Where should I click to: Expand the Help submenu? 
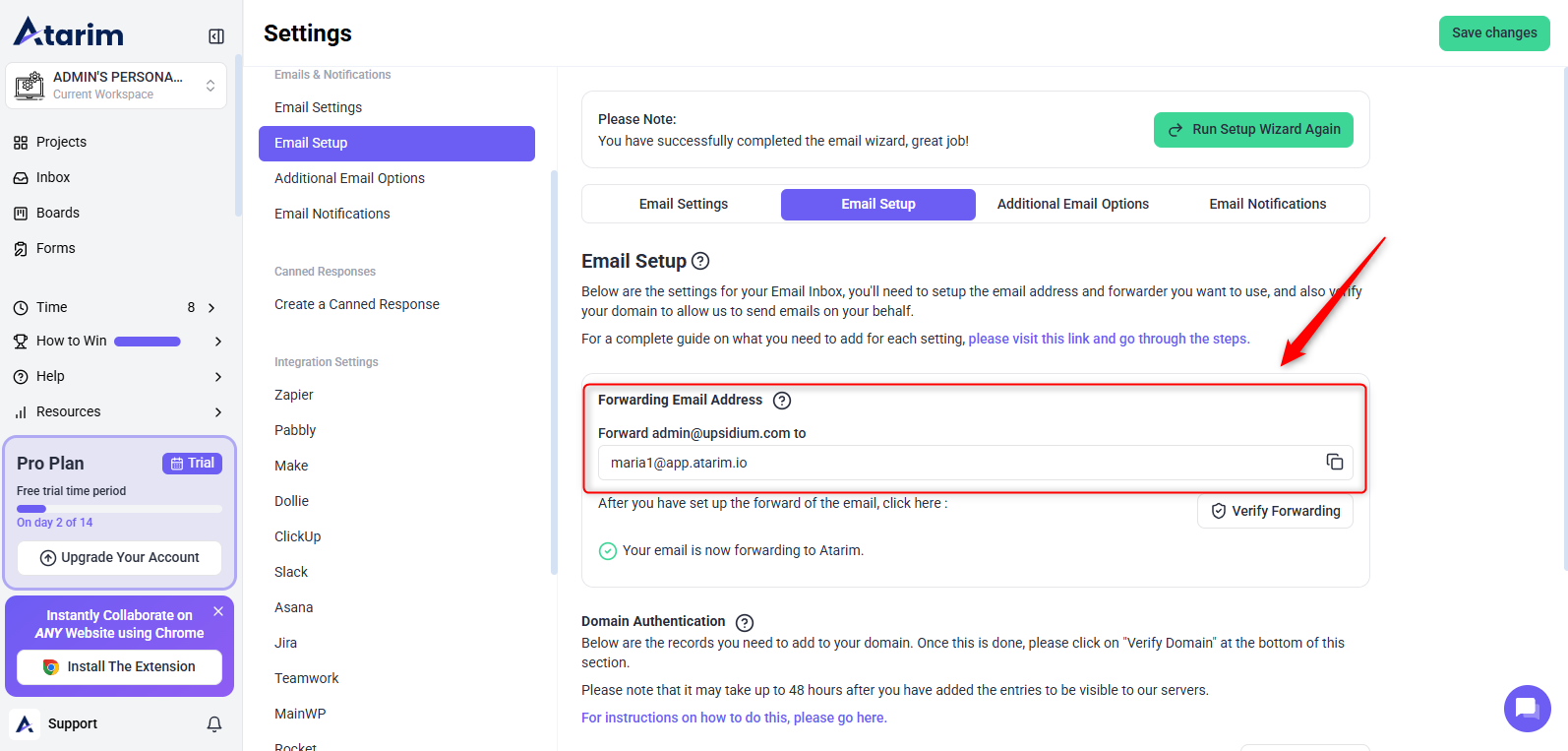tap(218, 377)
